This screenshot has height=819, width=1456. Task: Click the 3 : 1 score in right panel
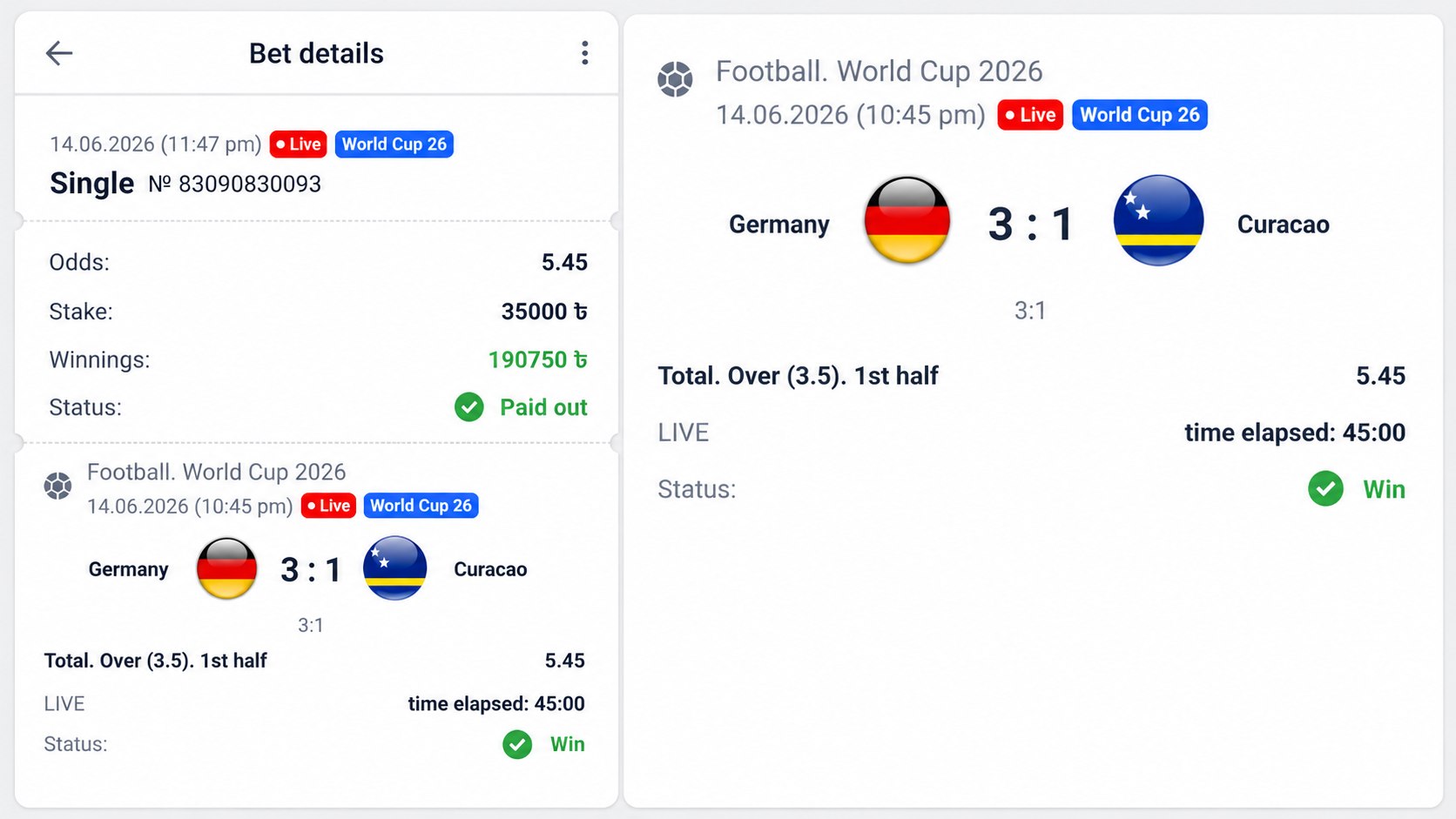click(1030, 224)
